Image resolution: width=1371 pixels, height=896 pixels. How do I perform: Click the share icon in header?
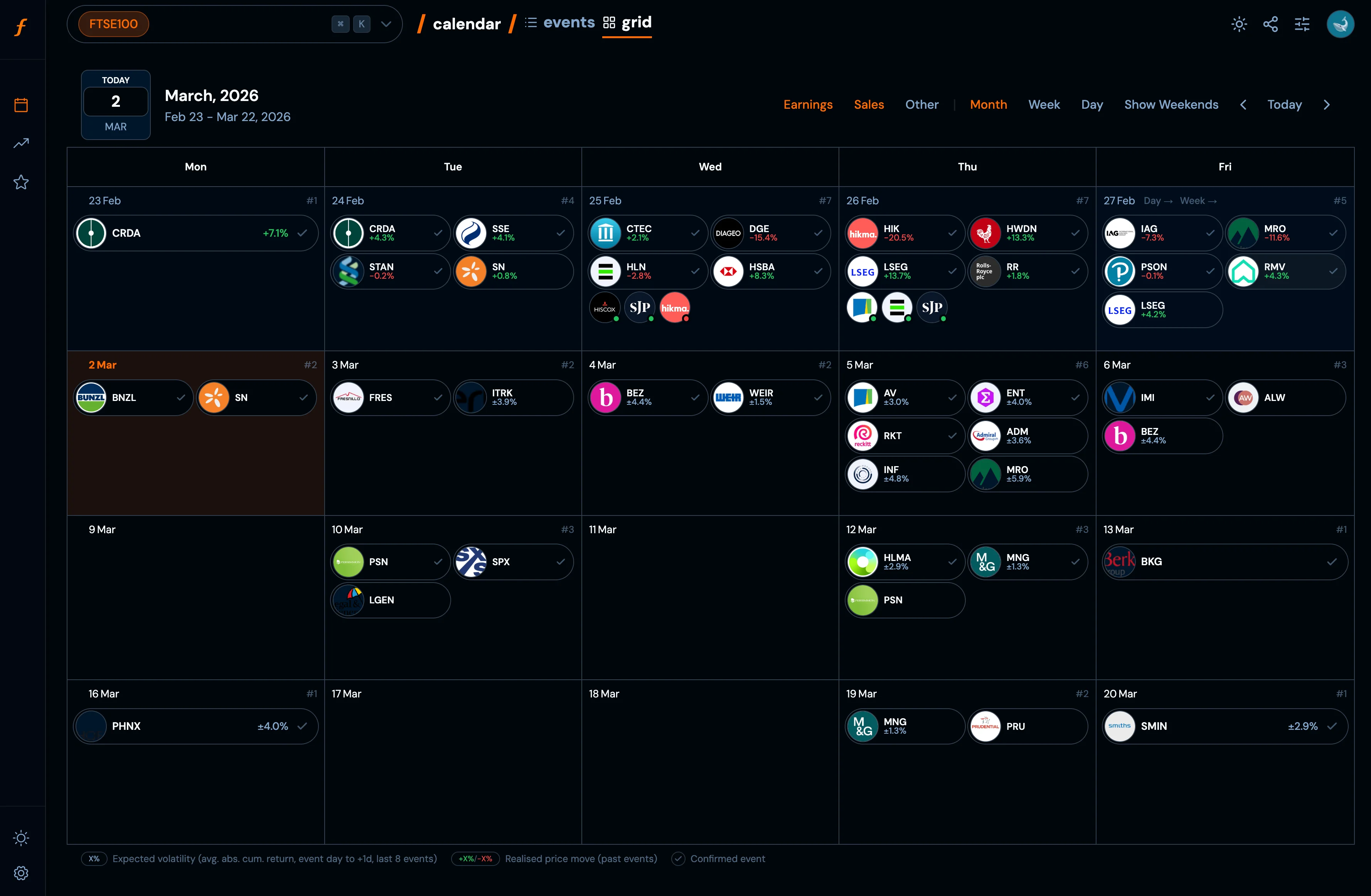(1270, 24)
